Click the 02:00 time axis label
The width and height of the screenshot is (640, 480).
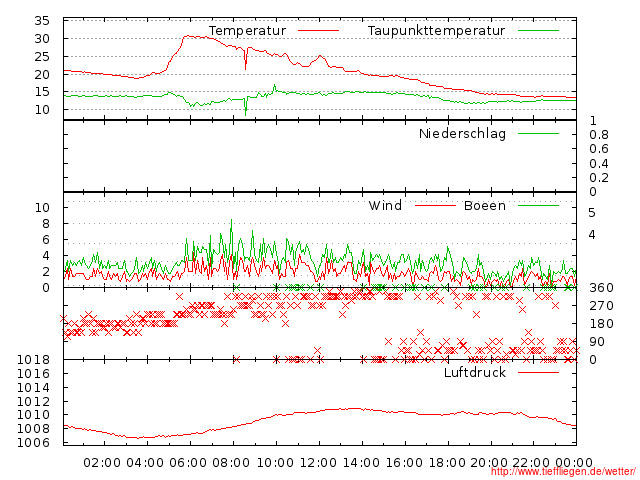pyautogui.click(x=102, y=463)
